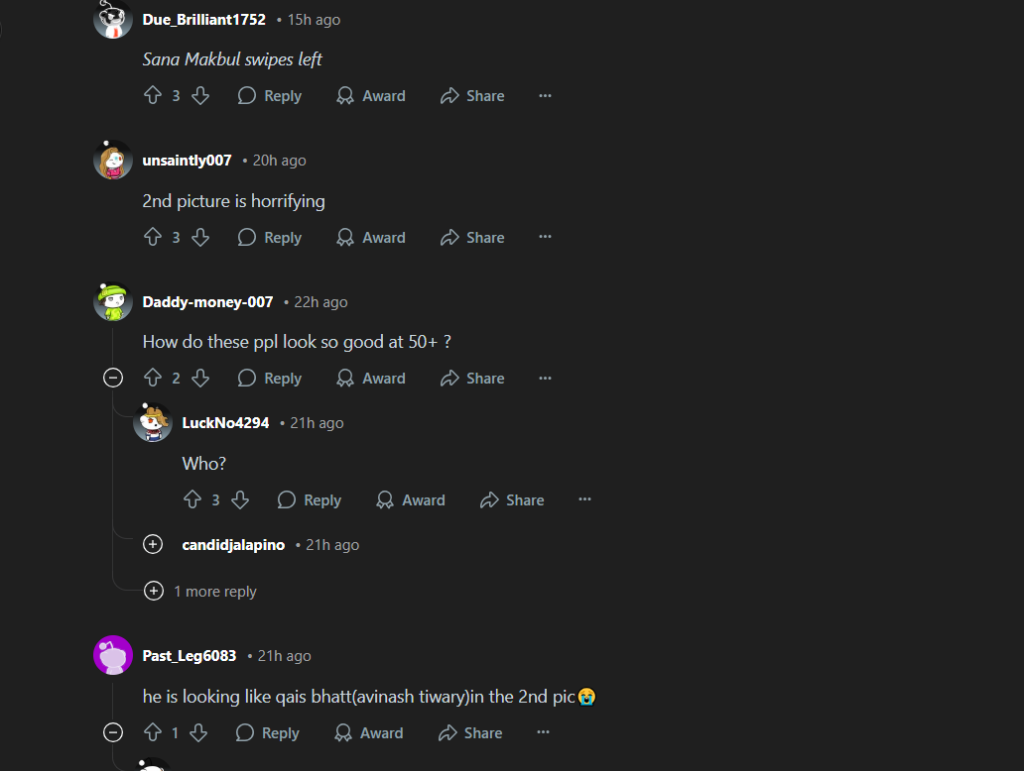Screen dimensions: 1024x771
Task: Collapse Daddy-money-007's comment thread
Action: tap(113, 378)
